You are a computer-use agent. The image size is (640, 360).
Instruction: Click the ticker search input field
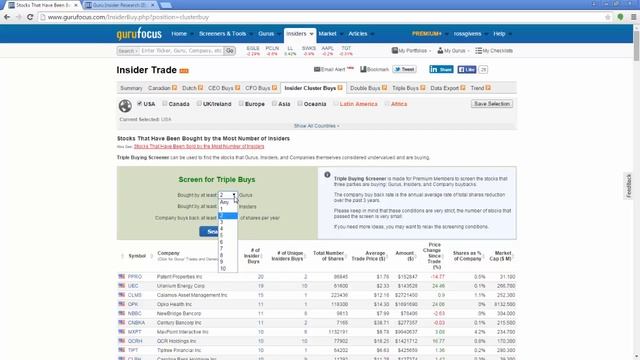click(182, 51)
